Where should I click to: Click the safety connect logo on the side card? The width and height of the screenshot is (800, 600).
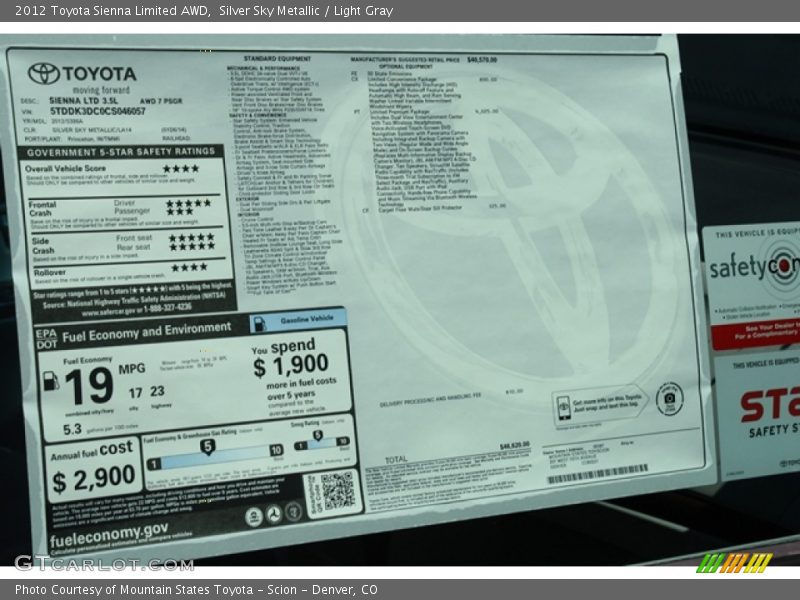point(755,267)
